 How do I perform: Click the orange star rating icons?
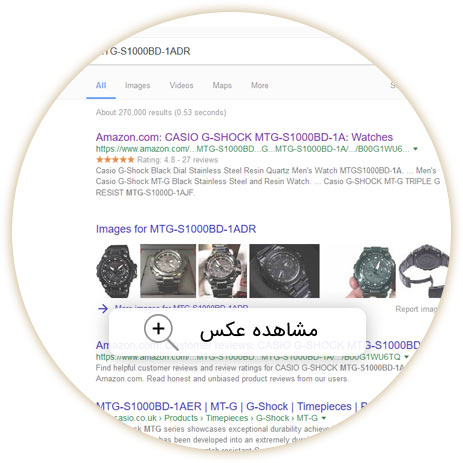pyautogui.click(x=115, y=160)
